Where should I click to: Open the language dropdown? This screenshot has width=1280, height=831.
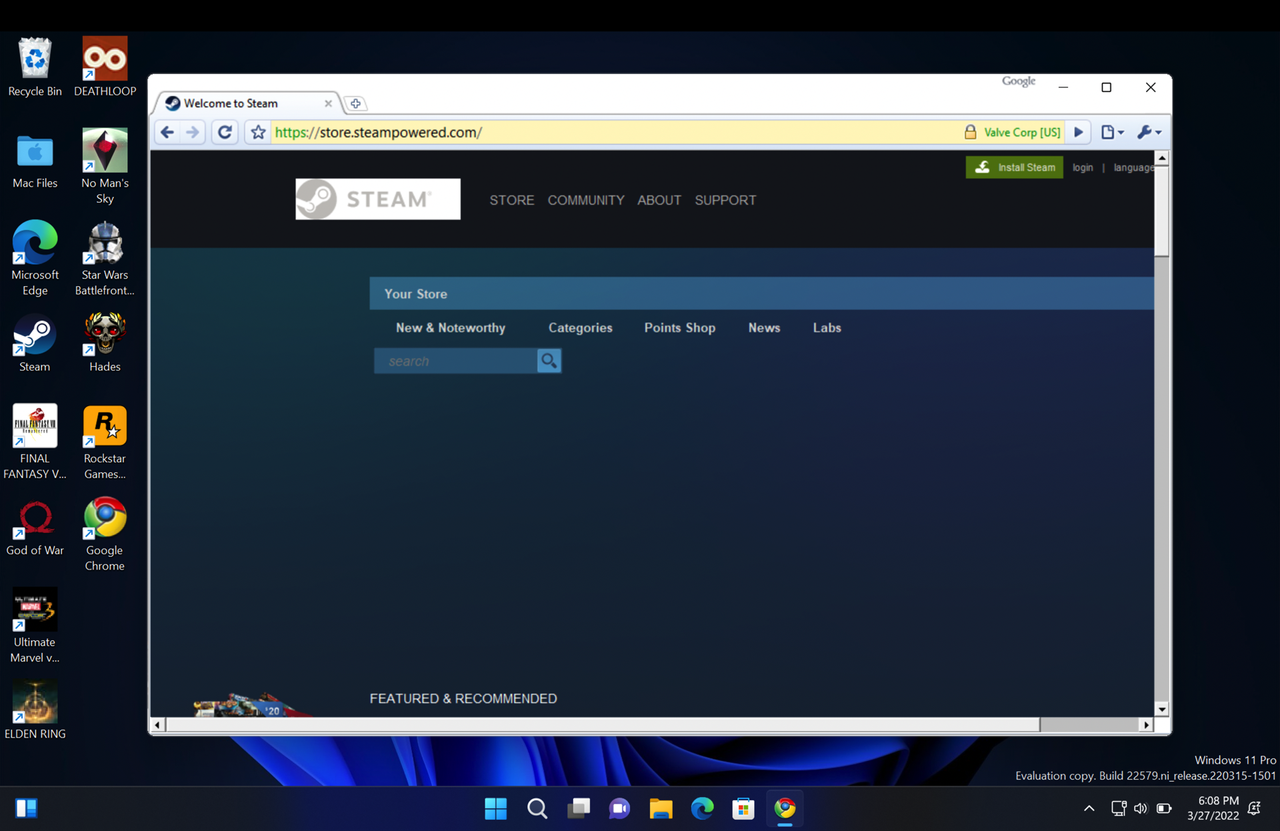(1133, 168)
